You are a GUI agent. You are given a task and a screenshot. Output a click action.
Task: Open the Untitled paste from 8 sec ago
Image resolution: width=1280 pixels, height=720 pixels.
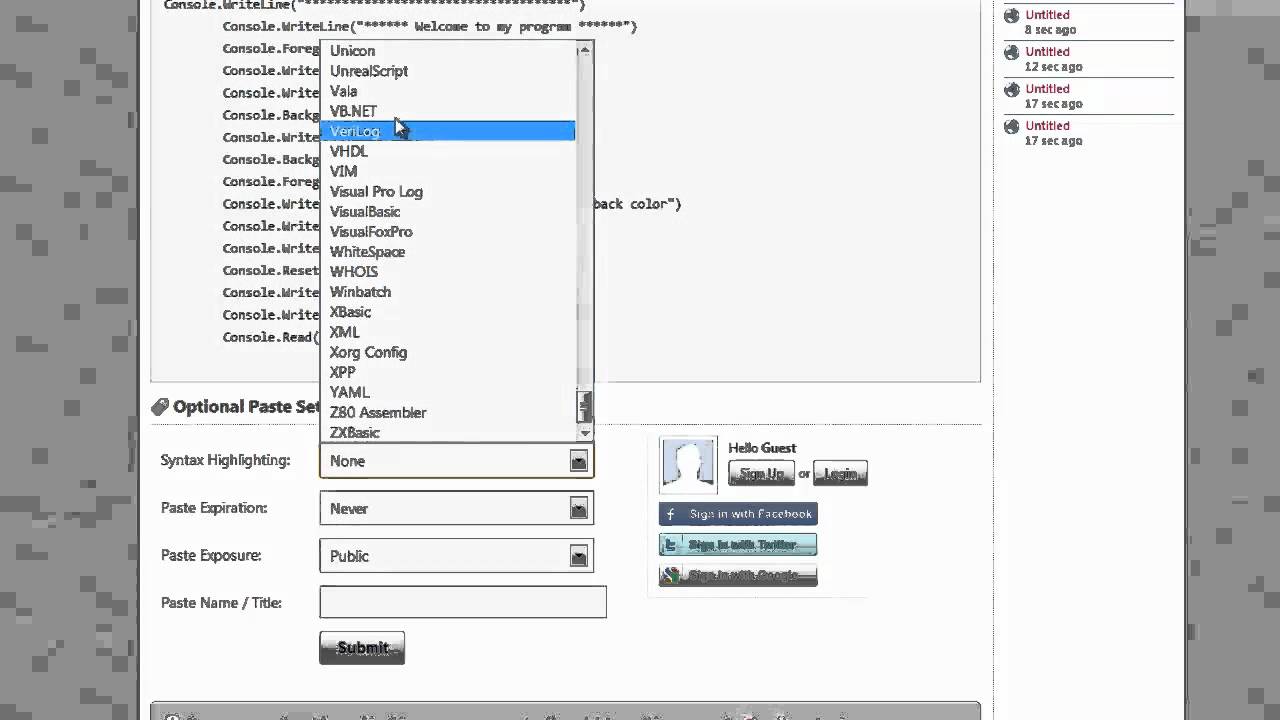[1047, 15]
